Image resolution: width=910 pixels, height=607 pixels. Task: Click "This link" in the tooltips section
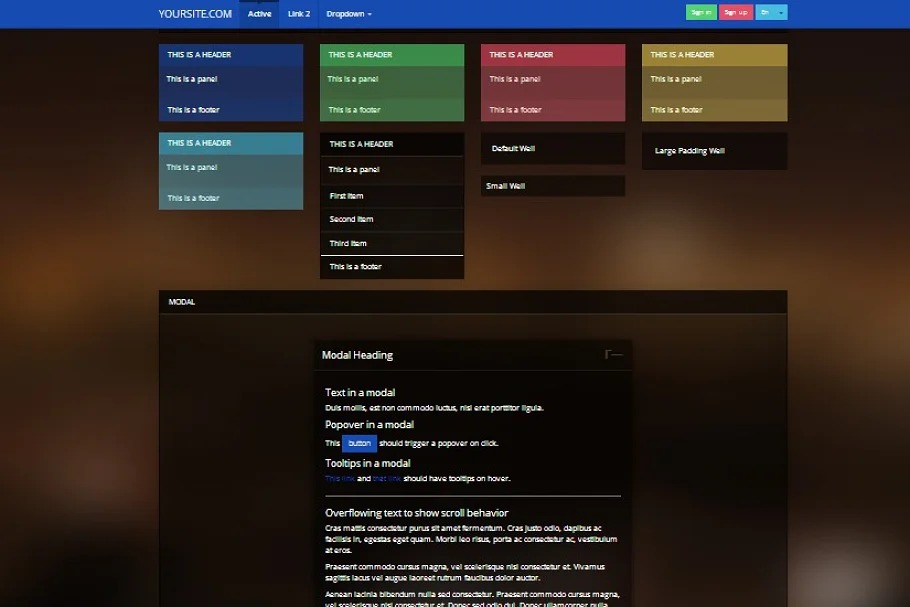click(339, 478)
